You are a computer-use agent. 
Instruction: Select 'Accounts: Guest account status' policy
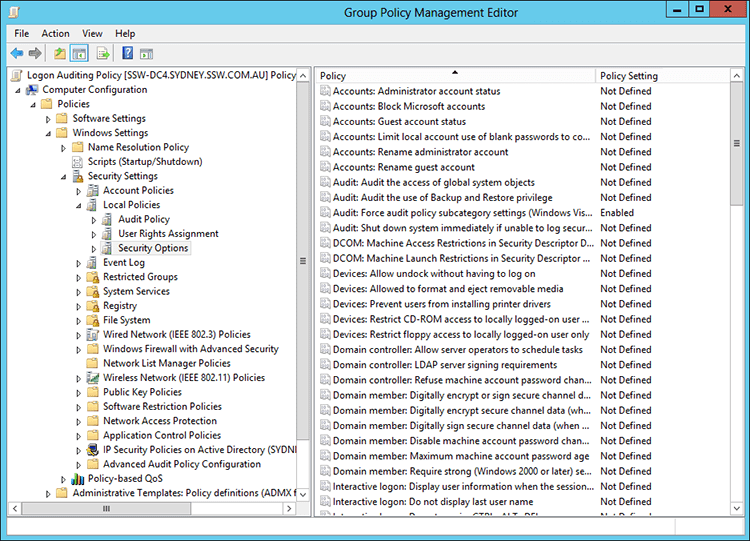pos(399,122)
